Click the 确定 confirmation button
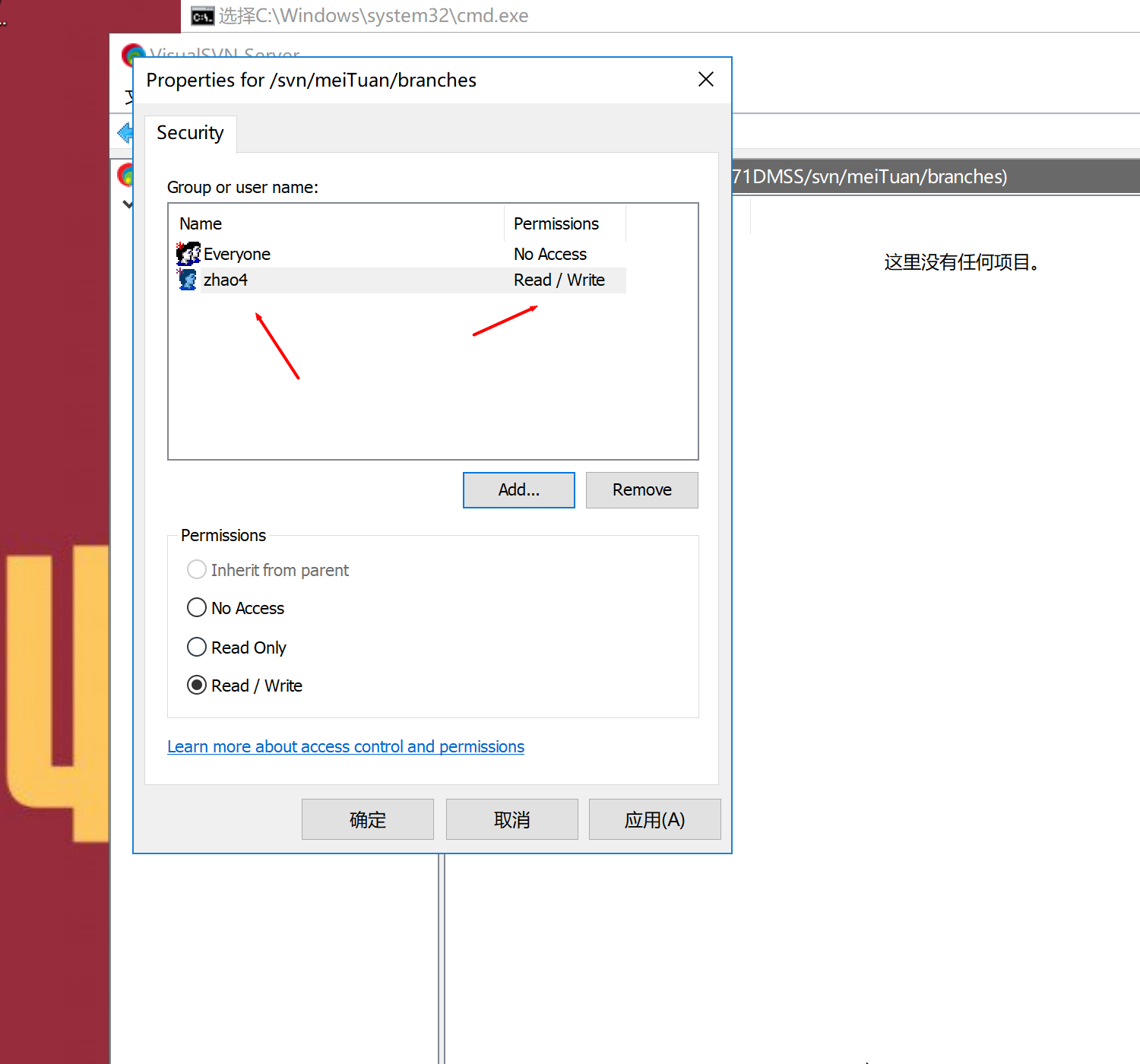This screenshot has width=1140, height=1064. [x=367, y=819]
